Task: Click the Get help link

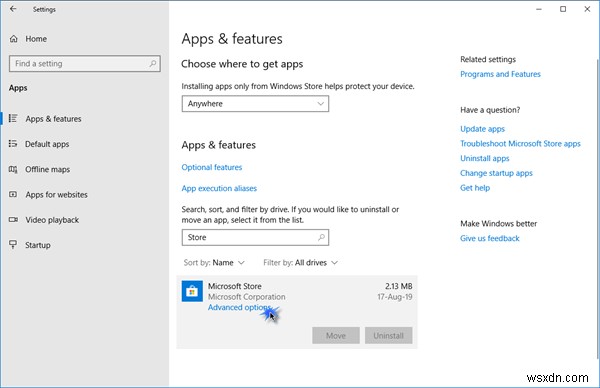Action: 475,187
